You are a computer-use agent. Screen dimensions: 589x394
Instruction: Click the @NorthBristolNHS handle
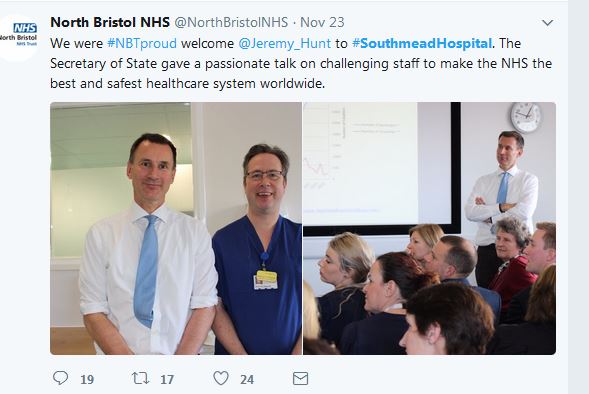[231, 22]
